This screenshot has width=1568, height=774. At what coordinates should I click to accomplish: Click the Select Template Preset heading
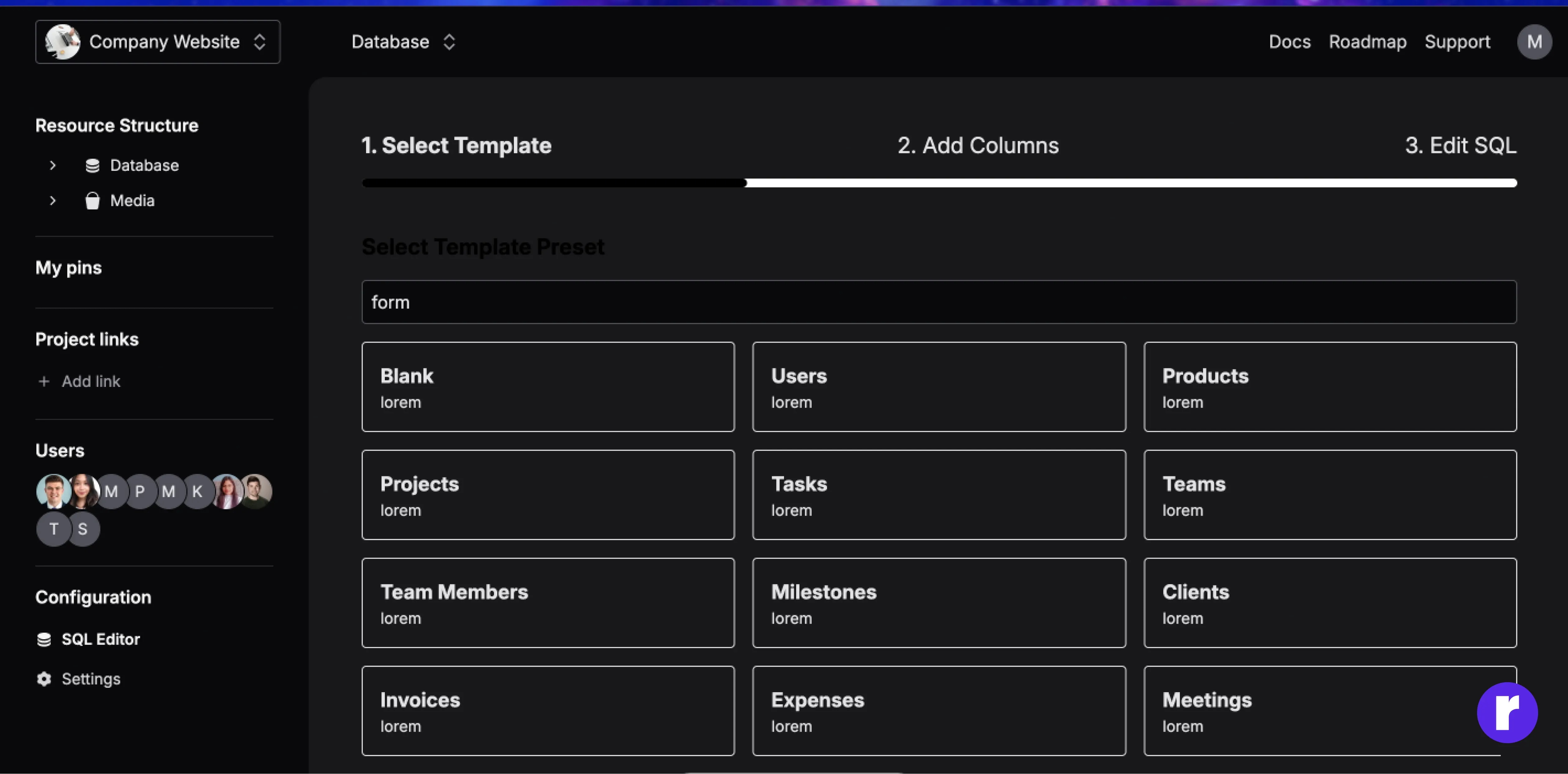(x=483, y=246)
